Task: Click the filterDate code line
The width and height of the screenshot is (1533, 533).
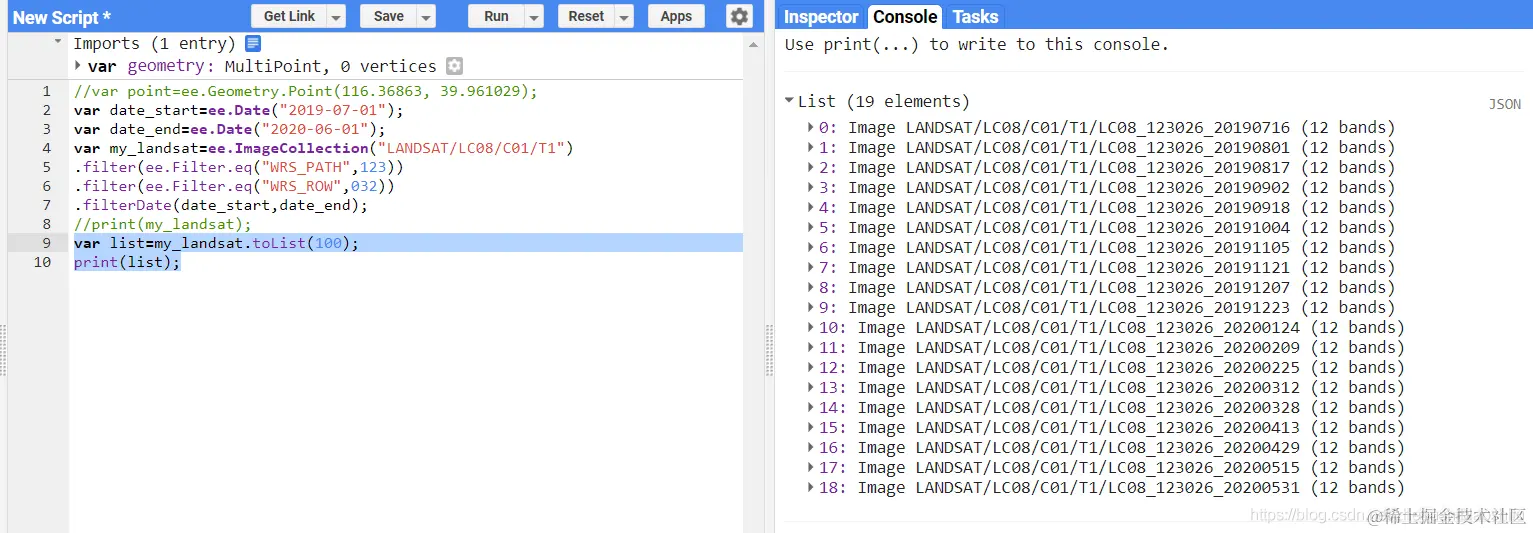Action: [x=220, y=205]
